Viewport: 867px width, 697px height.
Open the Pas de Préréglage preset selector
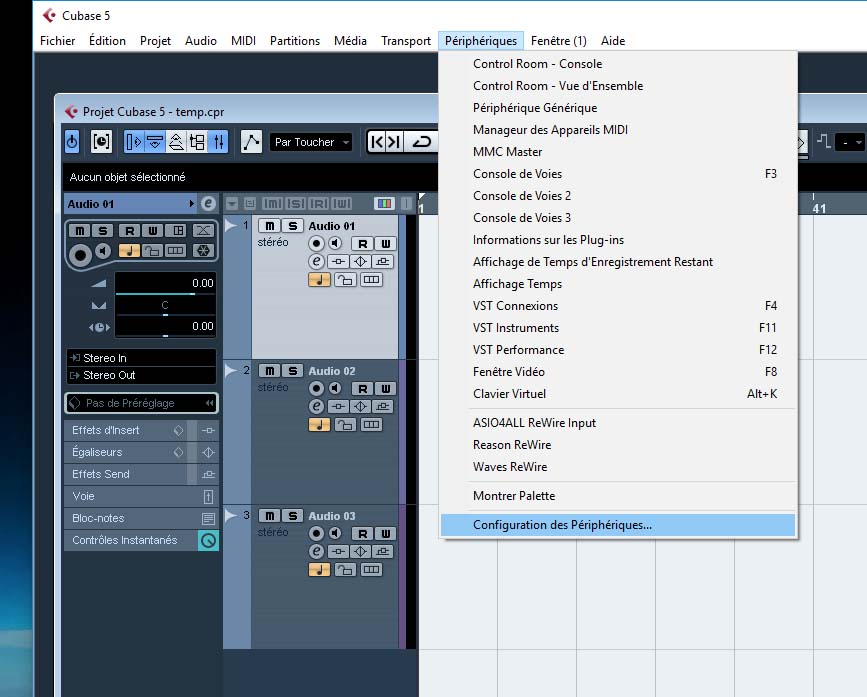tap(140, 403)
